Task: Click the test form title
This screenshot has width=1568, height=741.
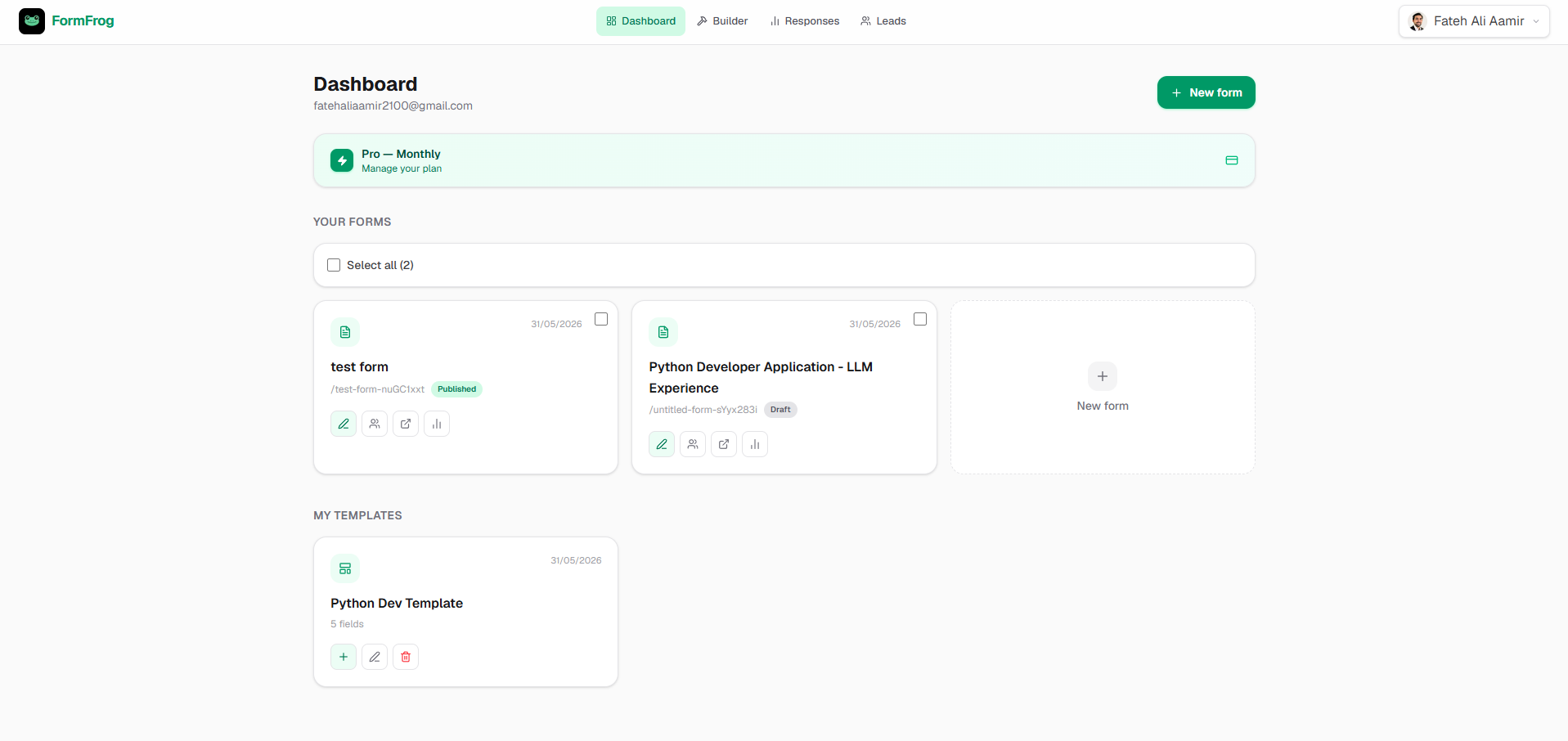Action: coord(359,367)
